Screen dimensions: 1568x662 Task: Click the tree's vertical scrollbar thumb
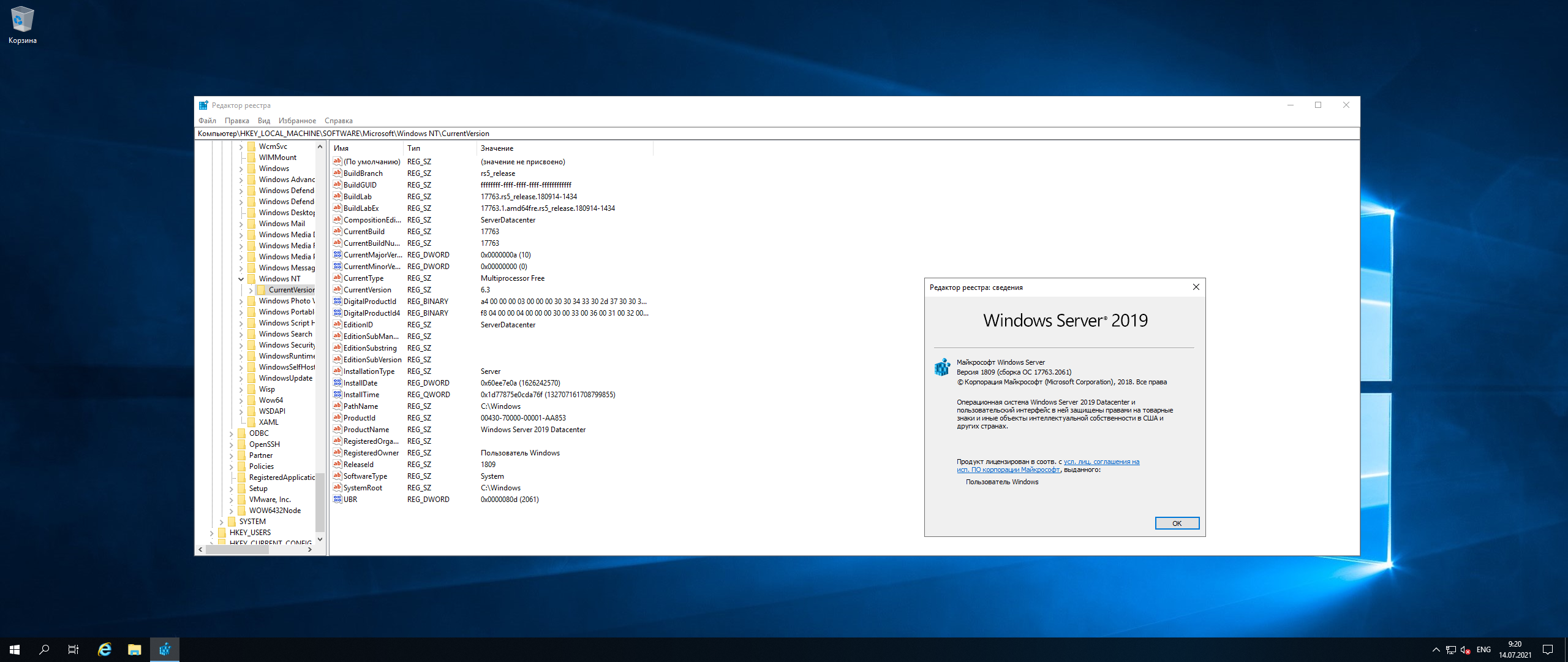[320, 503]
